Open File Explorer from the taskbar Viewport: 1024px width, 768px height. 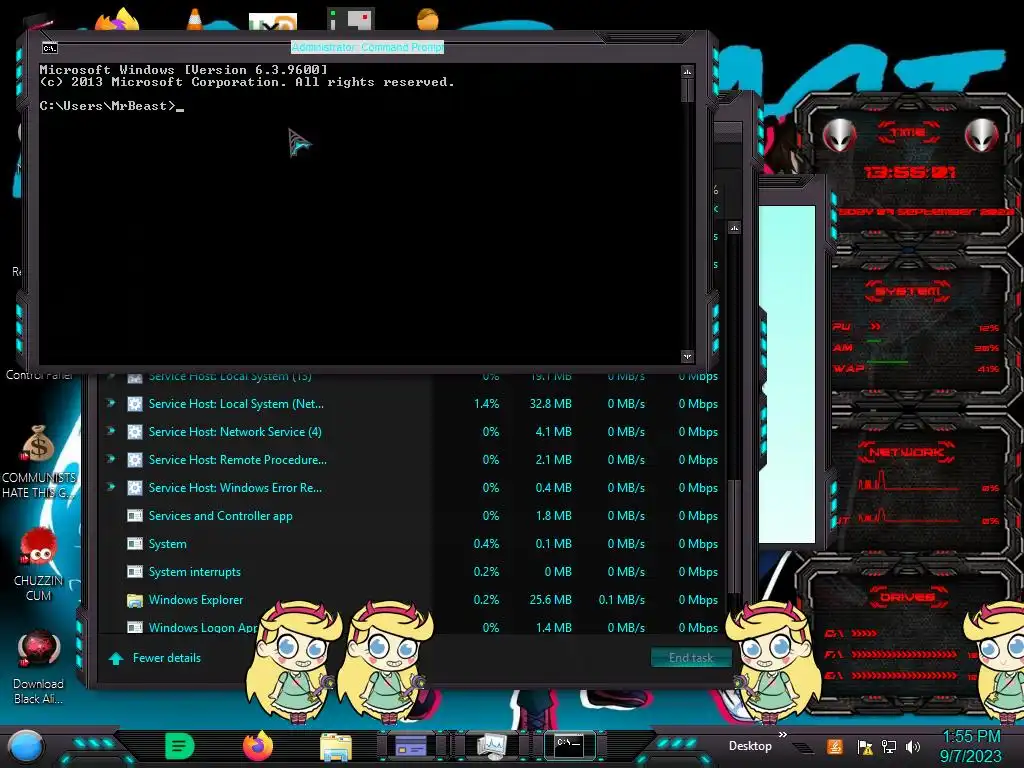point(336,746)
